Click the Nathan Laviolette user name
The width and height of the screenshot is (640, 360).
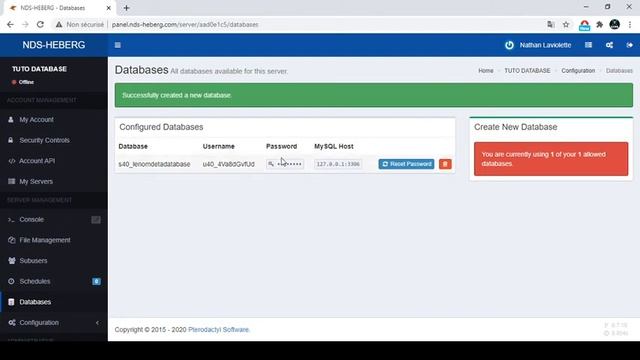[x=545, y=45]
